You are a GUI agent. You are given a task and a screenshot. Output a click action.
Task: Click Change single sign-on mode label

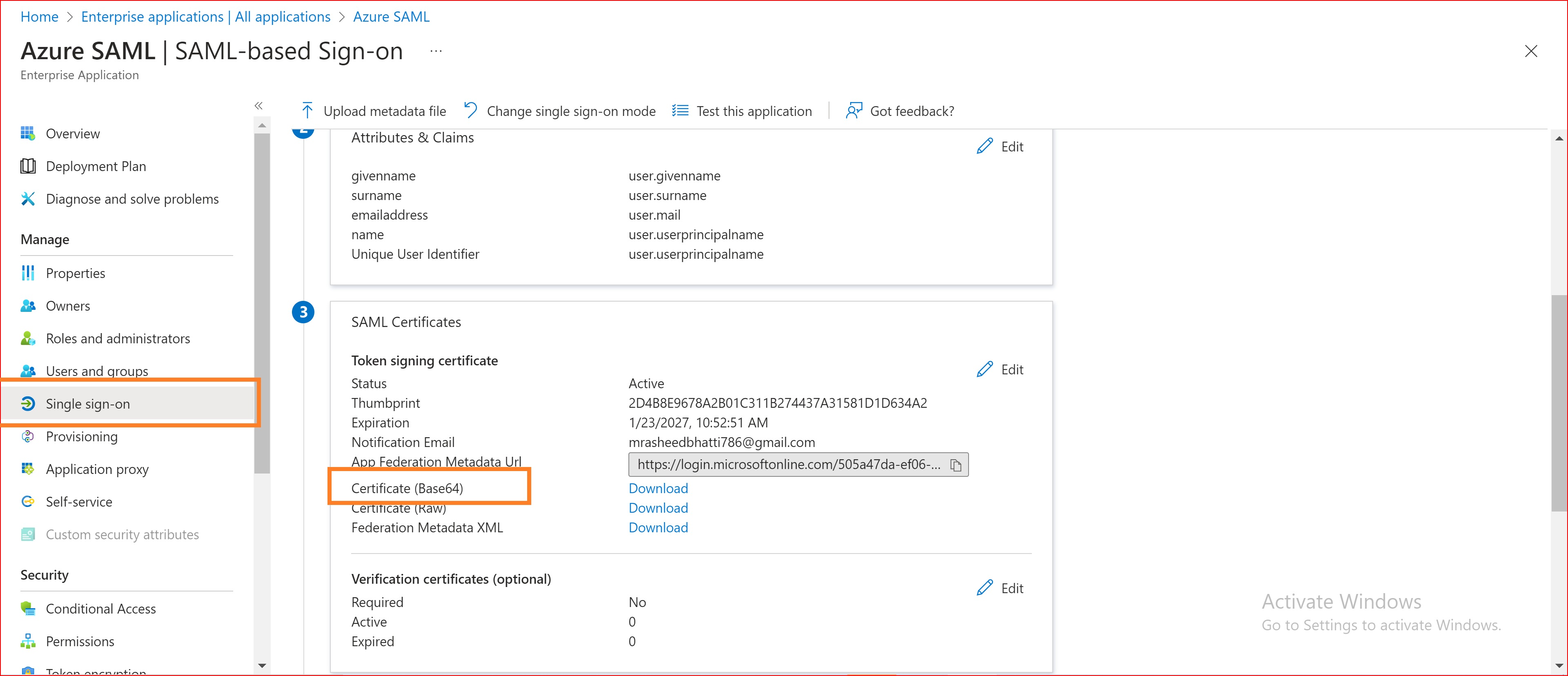[571, 111]
